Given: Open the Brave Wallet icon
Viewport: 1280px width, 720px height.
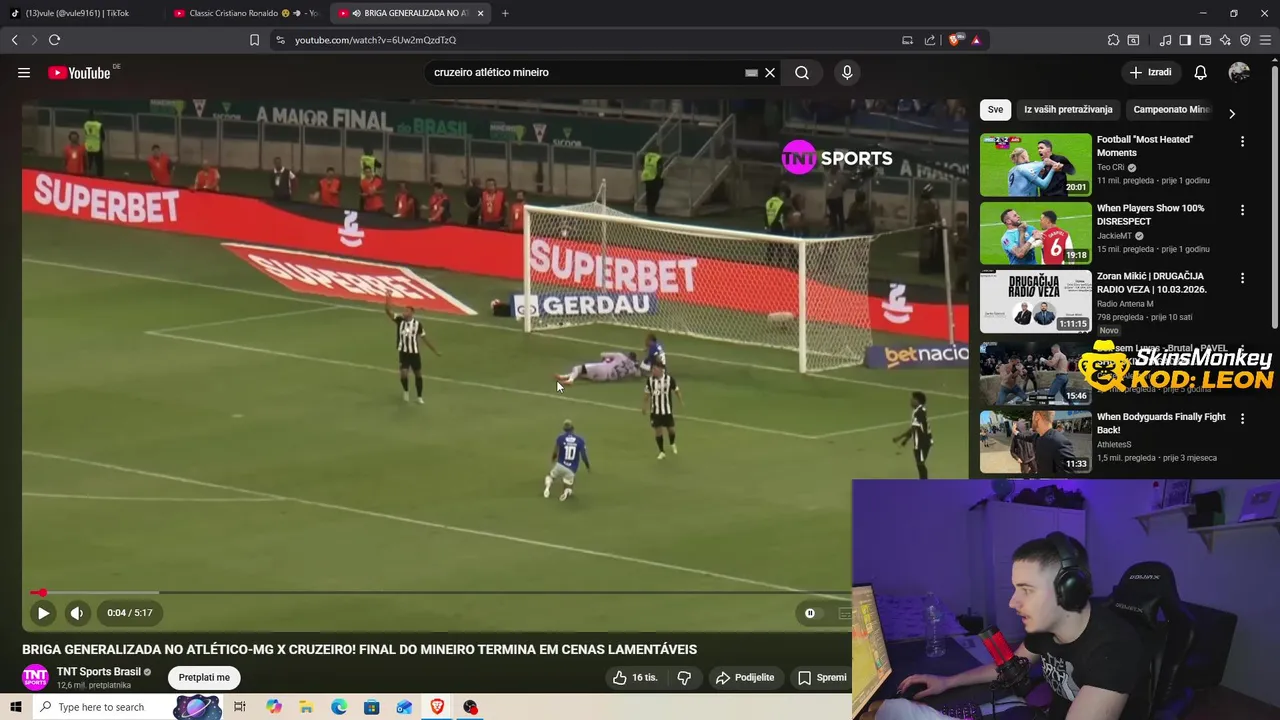Looking at the screenshot, I should tap(1205, 40).
